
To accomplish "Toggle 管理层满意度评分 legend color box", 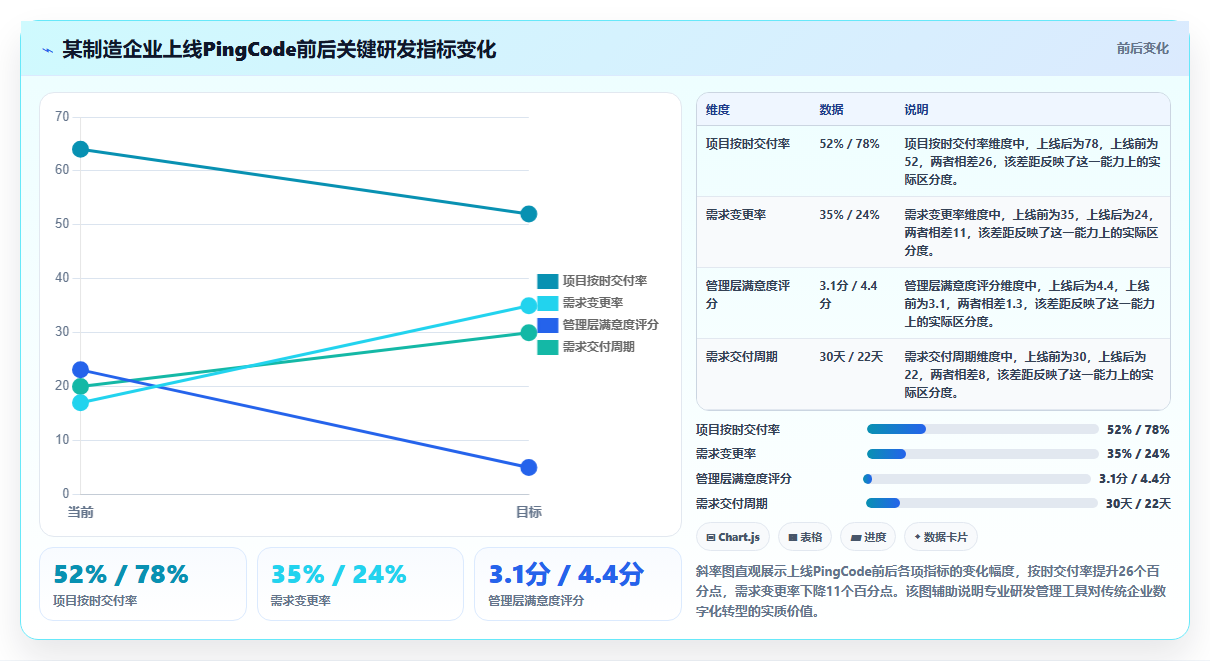I will pyautogui.click(x=548, y=325).
